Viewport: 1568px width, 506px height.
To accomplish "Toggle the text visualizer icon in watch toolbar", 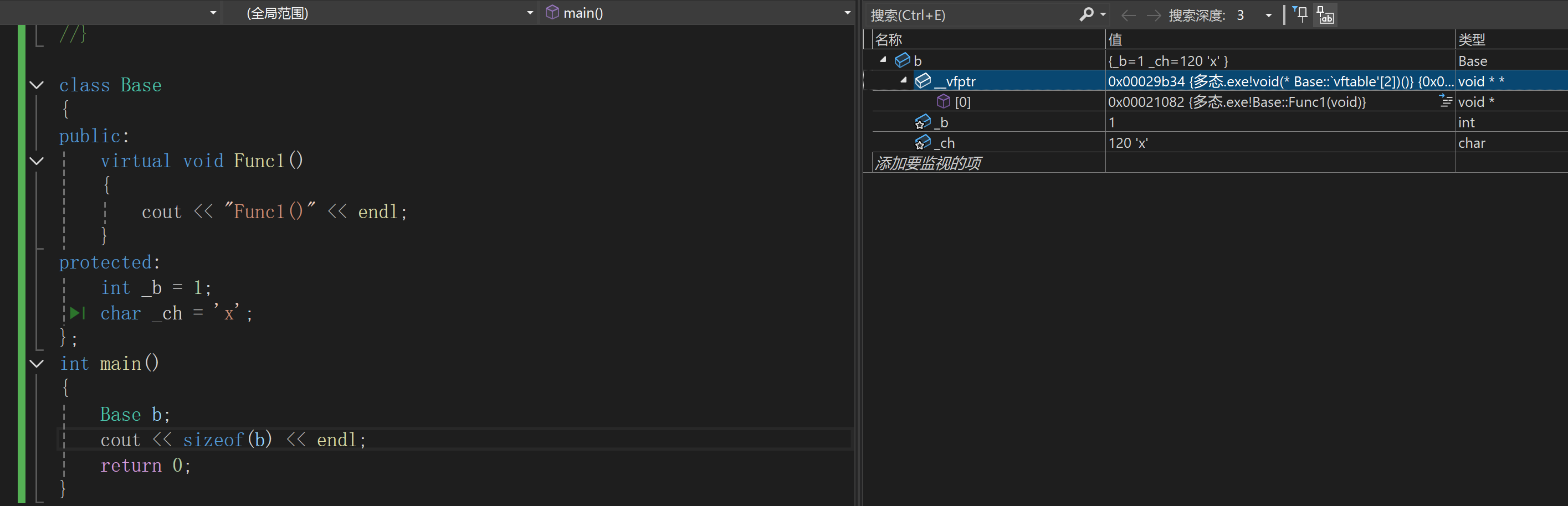I will [1326, 14].
